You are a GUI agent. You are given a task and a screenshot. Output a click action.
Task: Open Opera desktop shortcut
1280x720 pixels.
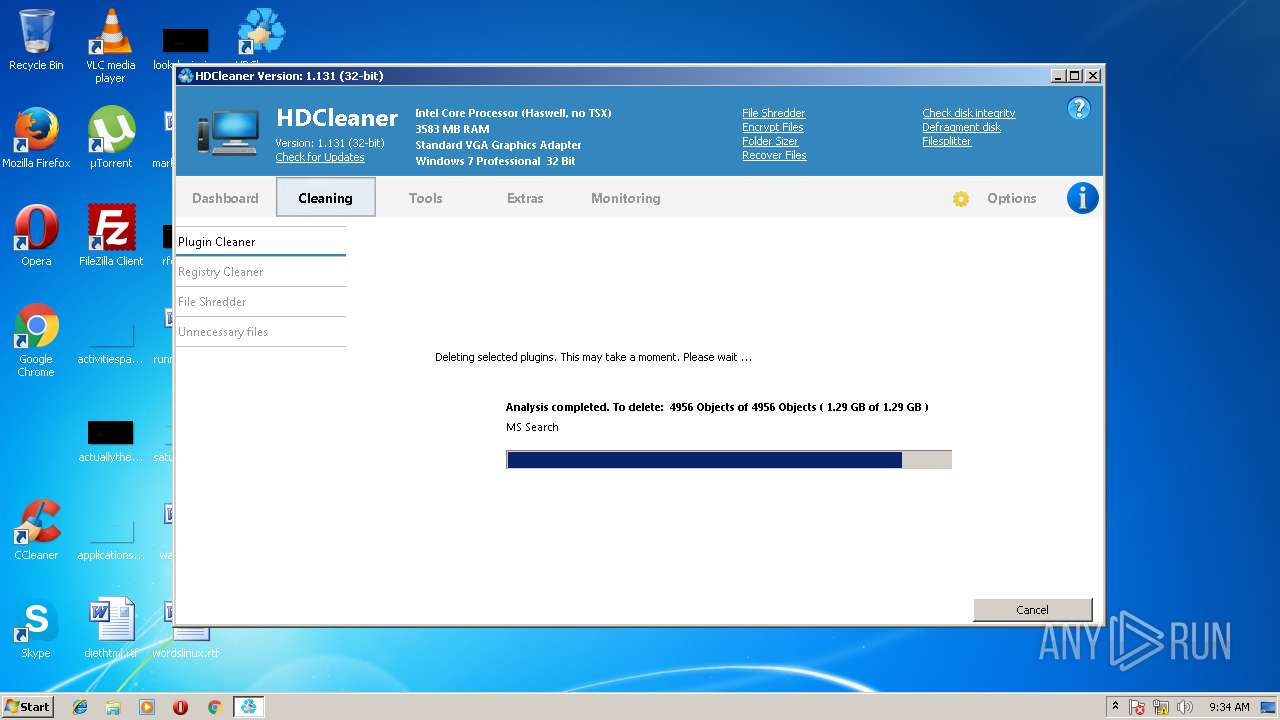click(x=36, y=236)
